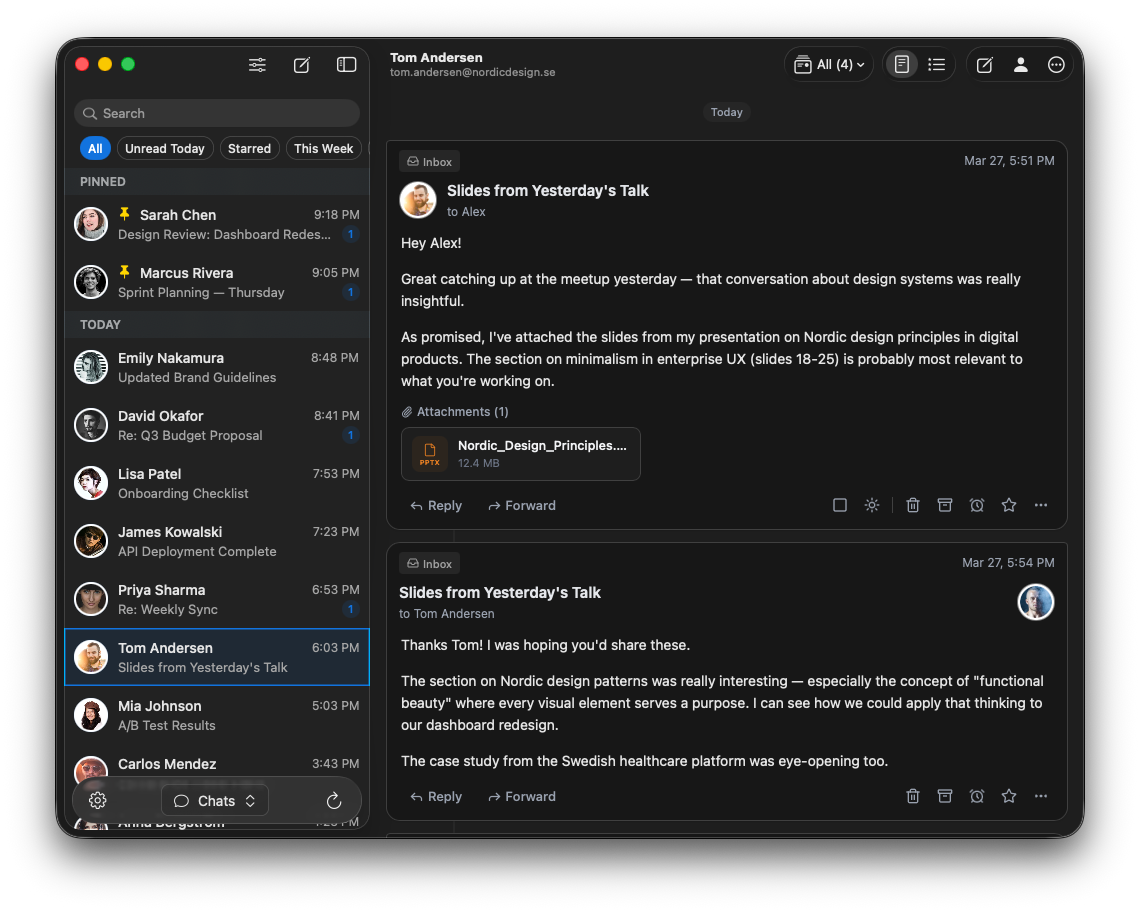Snooze the first email with the clock icon

[976, 505]
